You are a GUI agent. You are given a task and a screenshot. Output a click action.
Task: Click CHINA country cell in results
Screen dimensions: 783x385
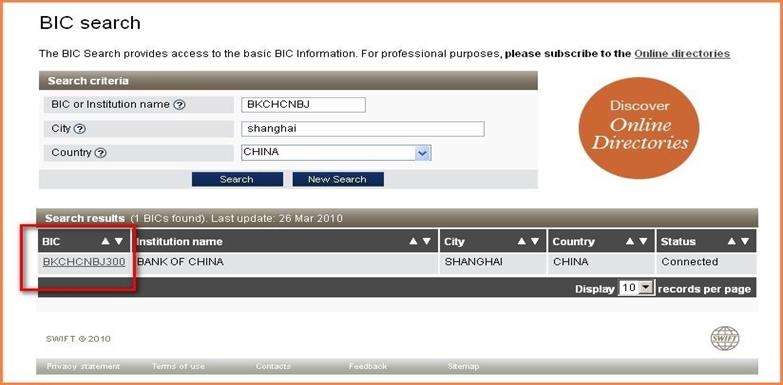tap(602, 263)
